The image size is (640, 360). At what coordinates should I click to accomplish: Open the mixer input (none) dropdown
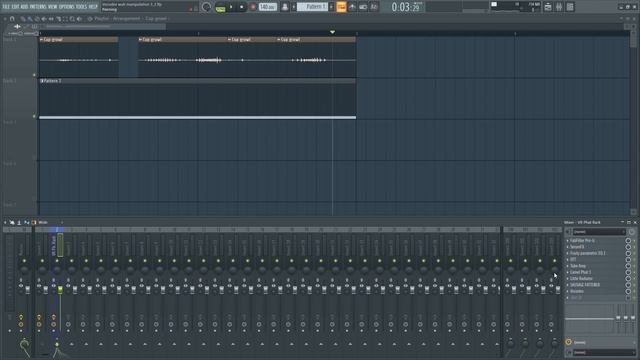599,232
